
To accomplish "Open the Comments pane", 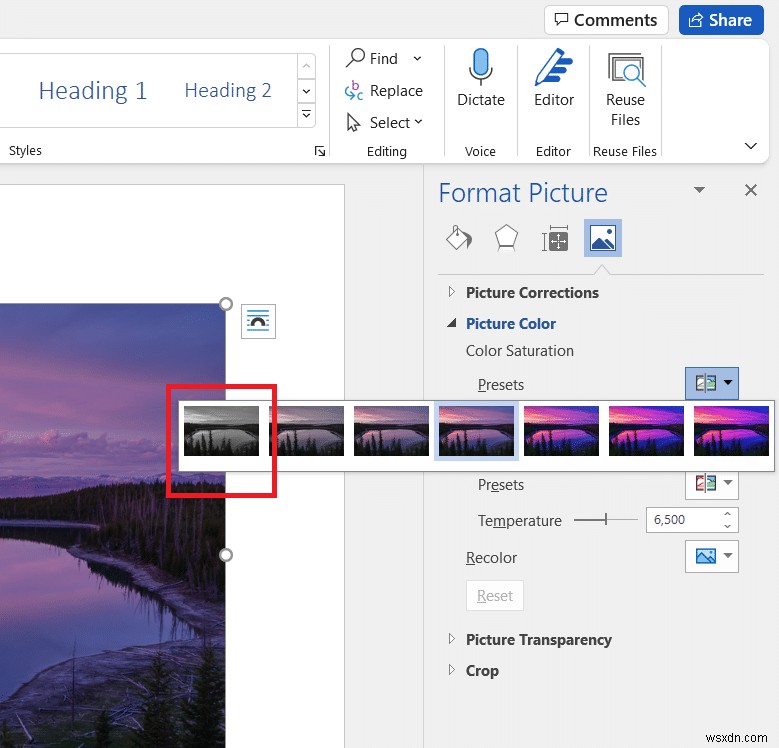I will 606,20.
